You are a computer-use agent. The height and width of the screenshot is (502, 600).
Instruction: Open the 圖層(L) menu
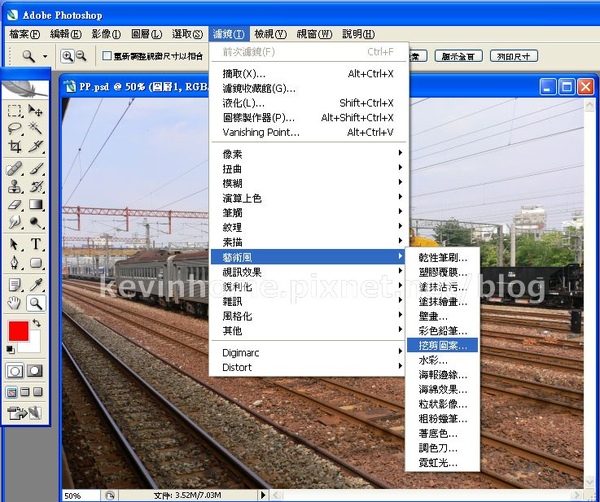(147, 34)
